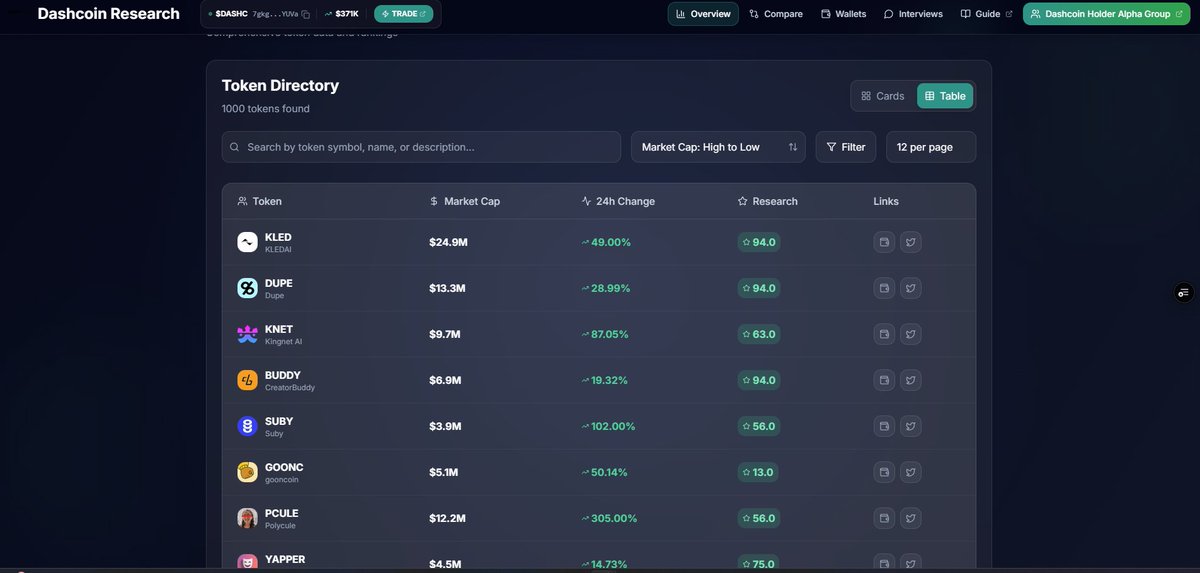Switch to Table view
The width and height of the screenshot is (1200, 573).
tap(945, 96)
